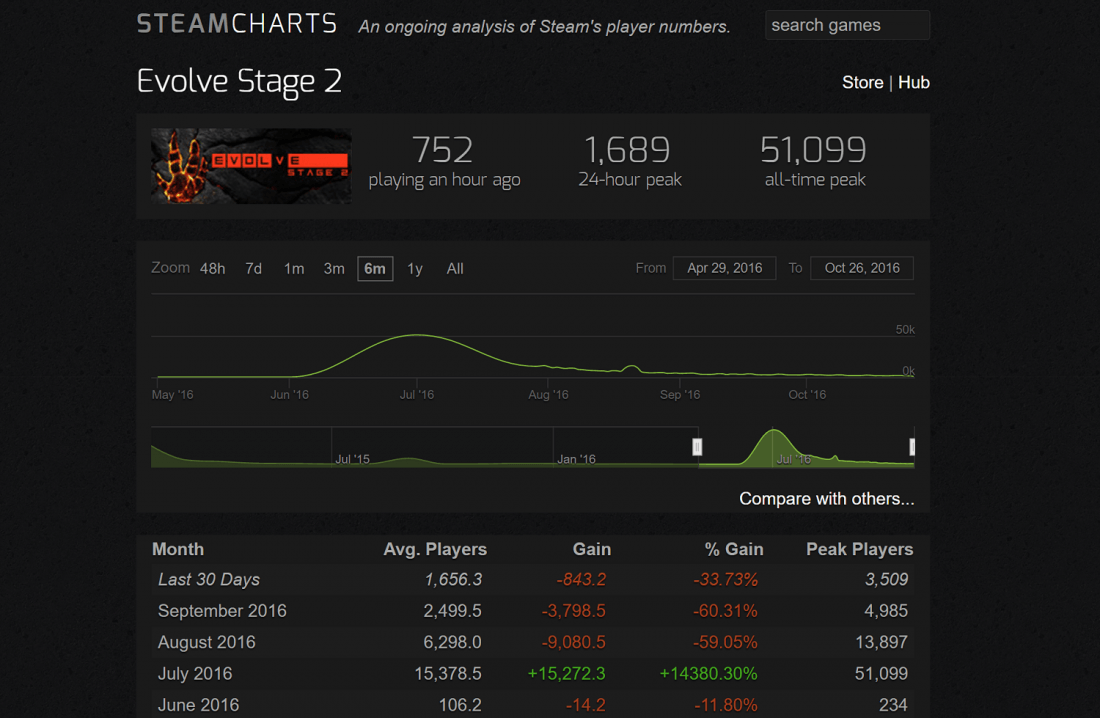Click the +14380.30% gain value
The image size is (1100, 718).
[709, 674]
